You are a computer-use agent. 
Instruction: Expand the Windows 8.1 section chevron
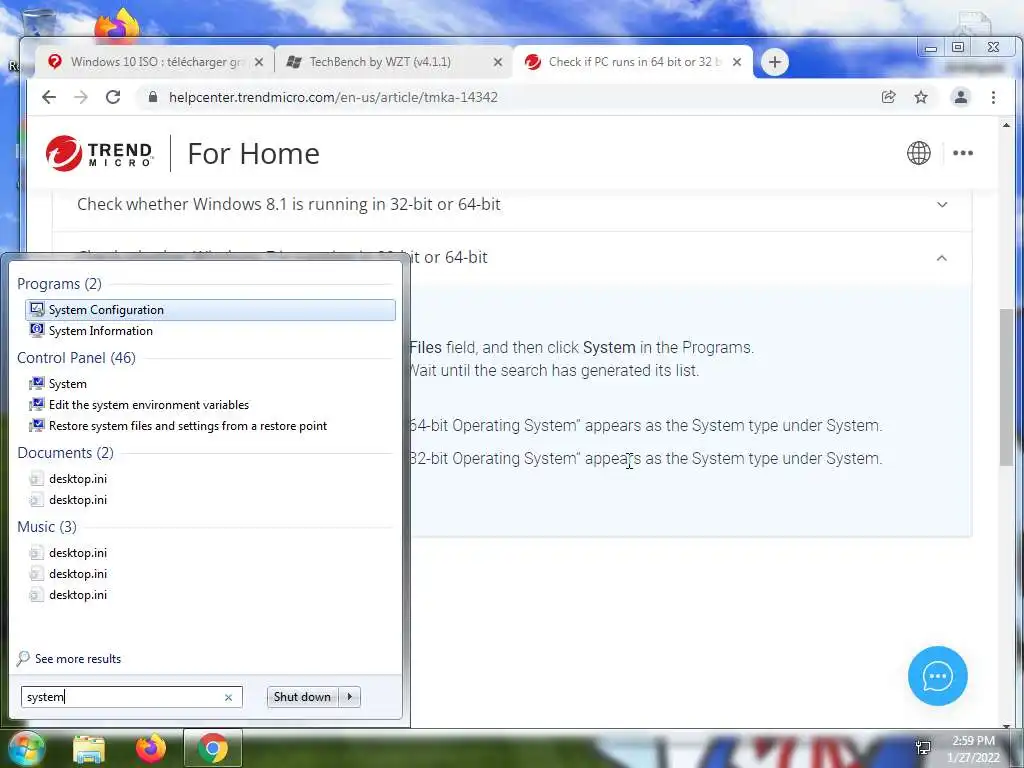942,204
